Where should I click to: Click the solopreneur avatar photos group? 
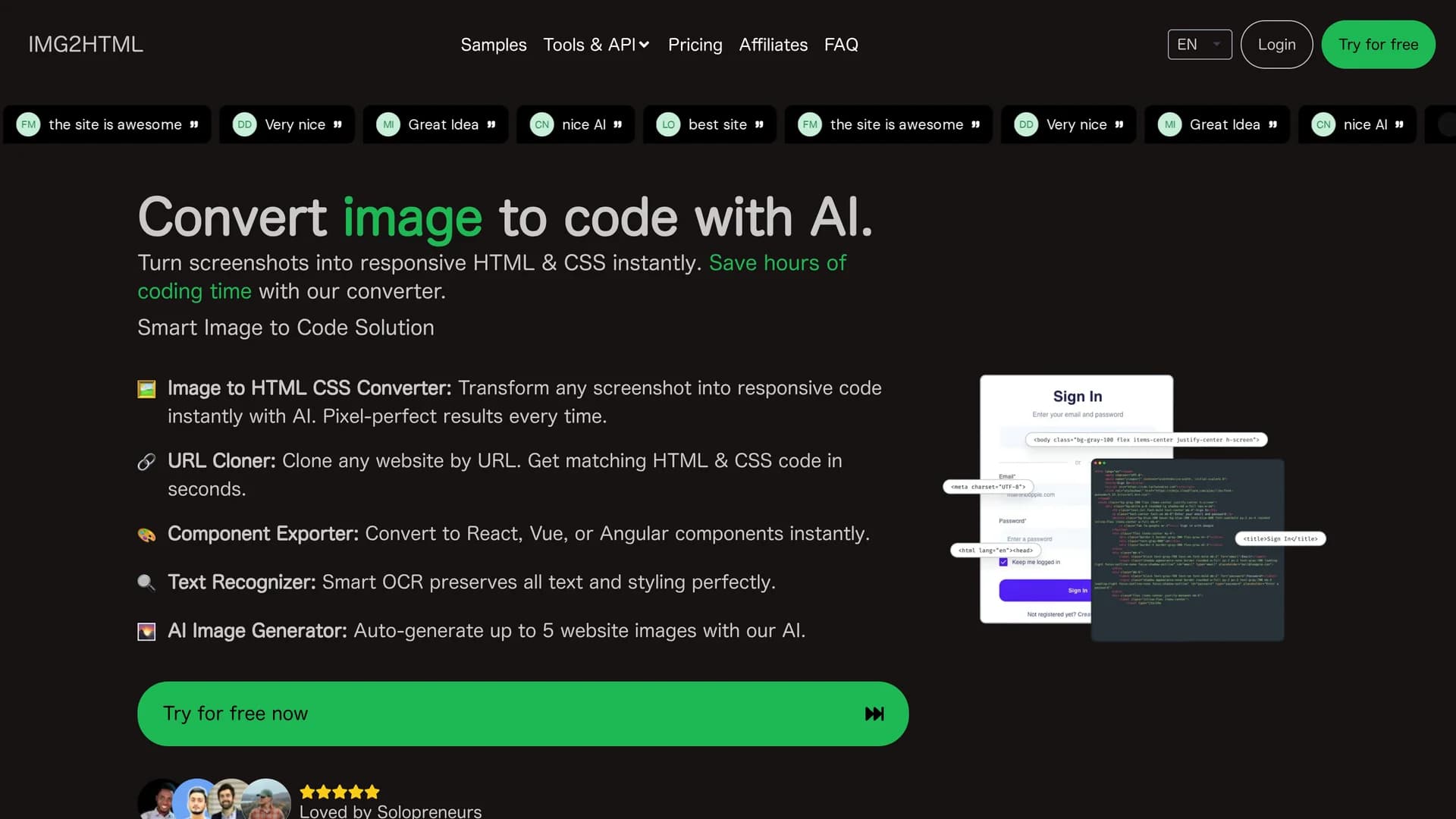[x=214, y=799]
